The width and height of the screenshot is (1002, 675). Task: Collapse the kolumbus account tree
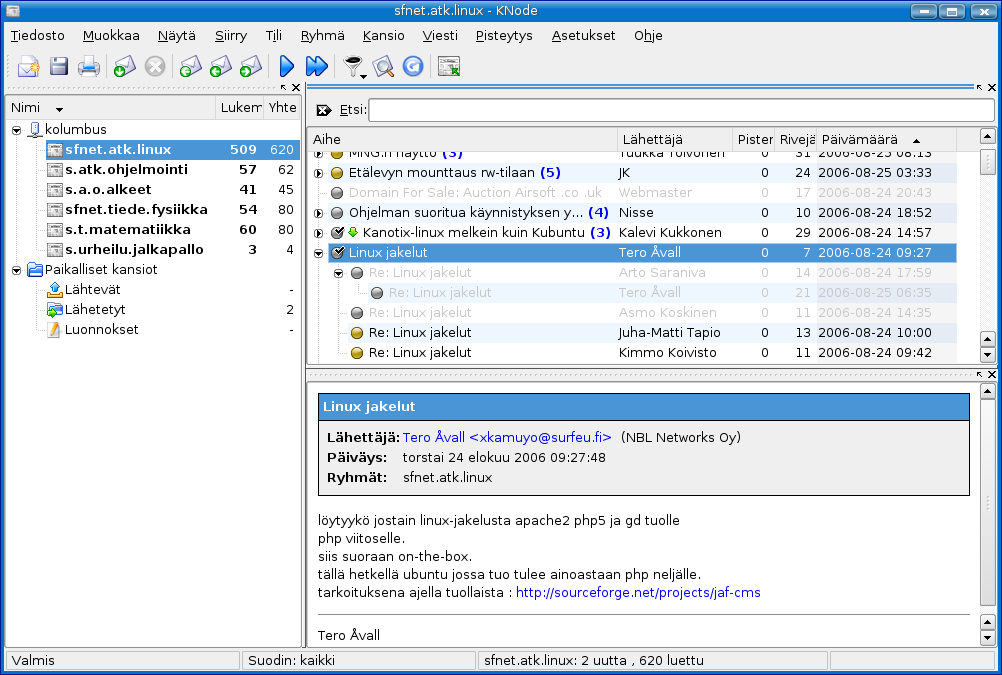click(17, 130)
